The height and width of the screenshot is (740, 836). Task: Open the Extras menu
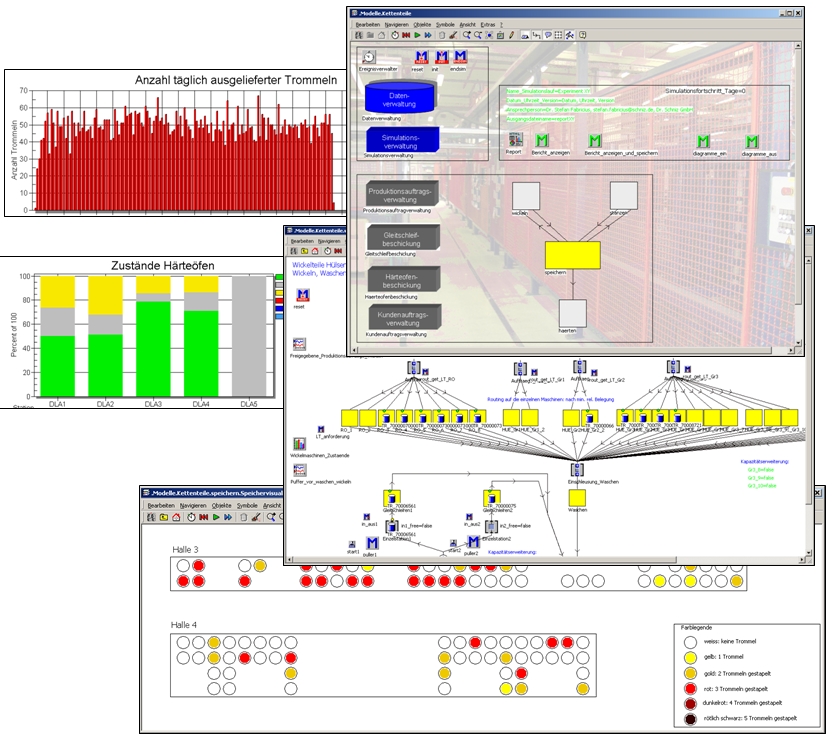(487, 24)
